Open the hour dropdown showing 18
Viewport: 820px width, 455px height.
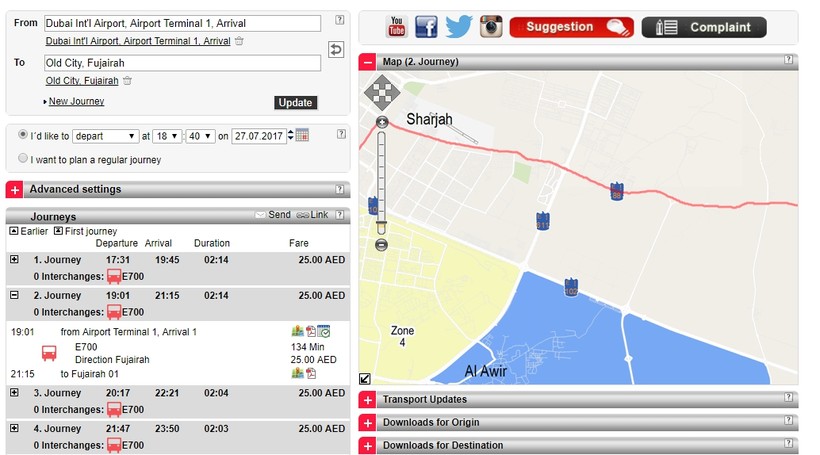click(168, 136)
